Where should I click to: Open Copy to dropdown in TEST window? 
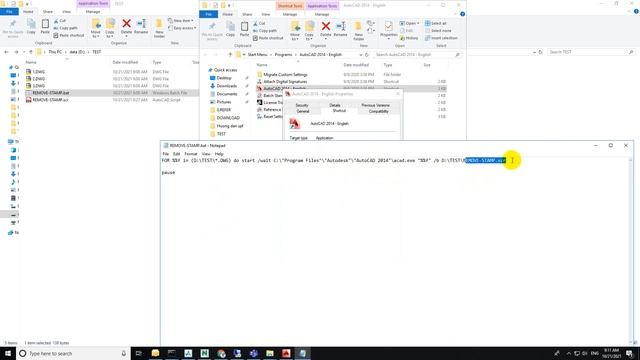point(110,34)
